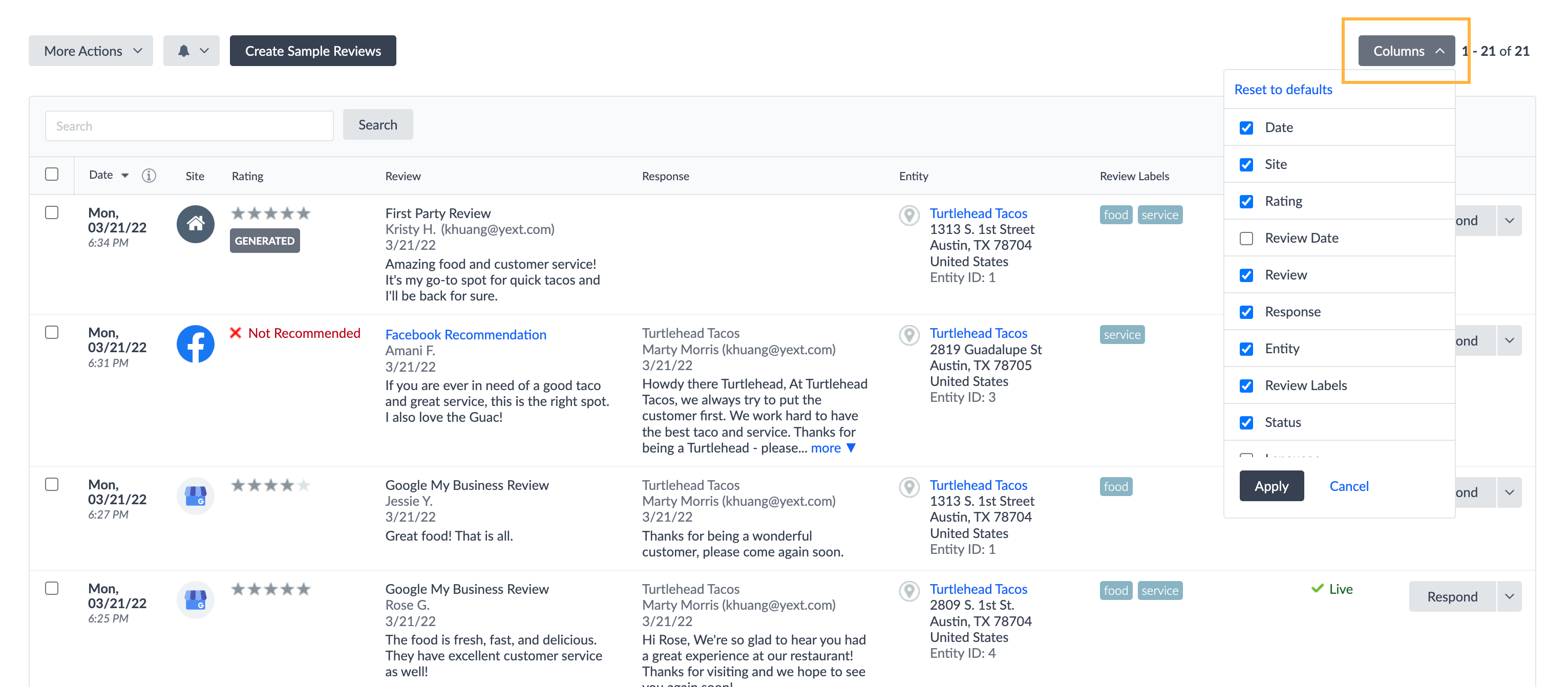
Task: Open Turtlehead Tacos link at 2809 S. 1st St.
Action: tap(978, 588)
